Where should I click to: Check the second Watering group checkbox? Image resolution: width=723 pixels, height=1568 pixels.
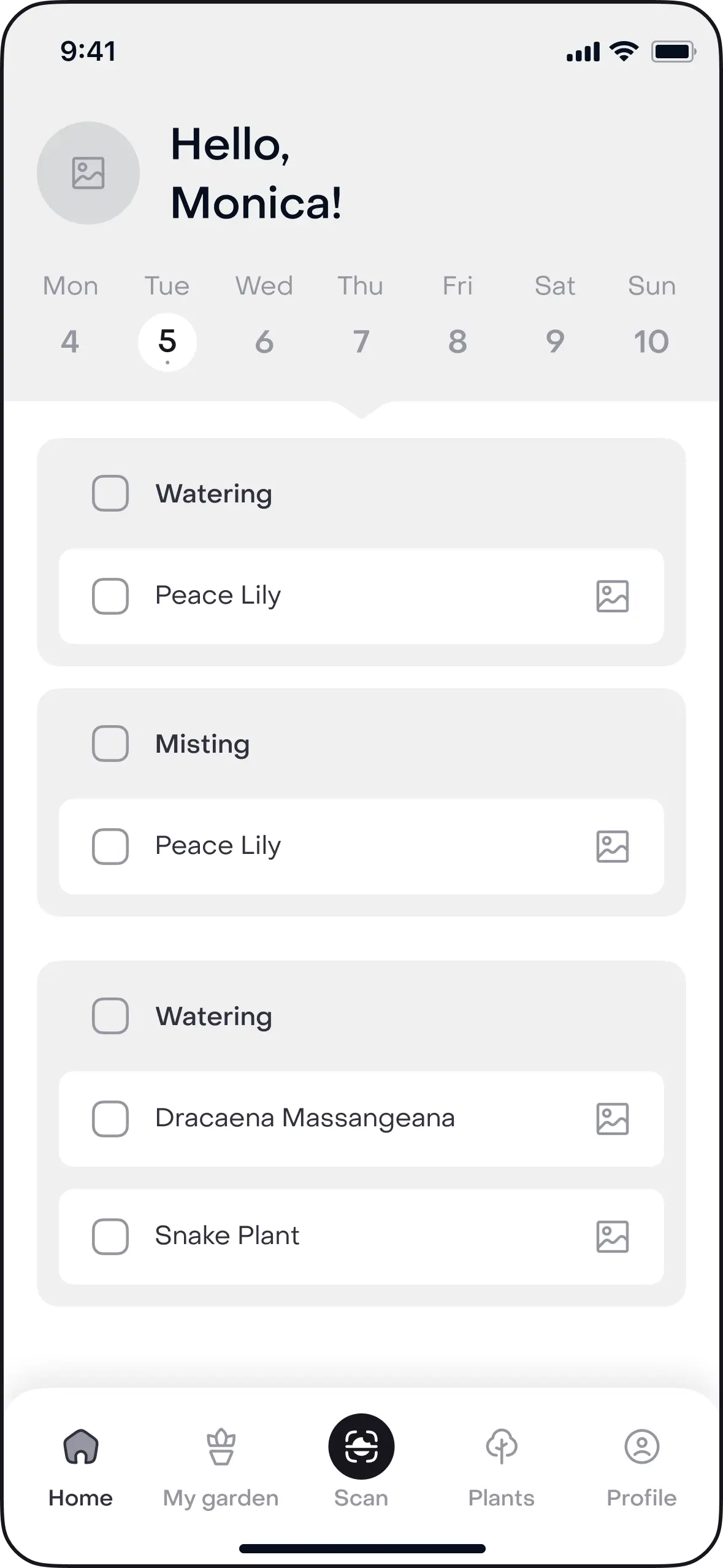coord(110,1016)
